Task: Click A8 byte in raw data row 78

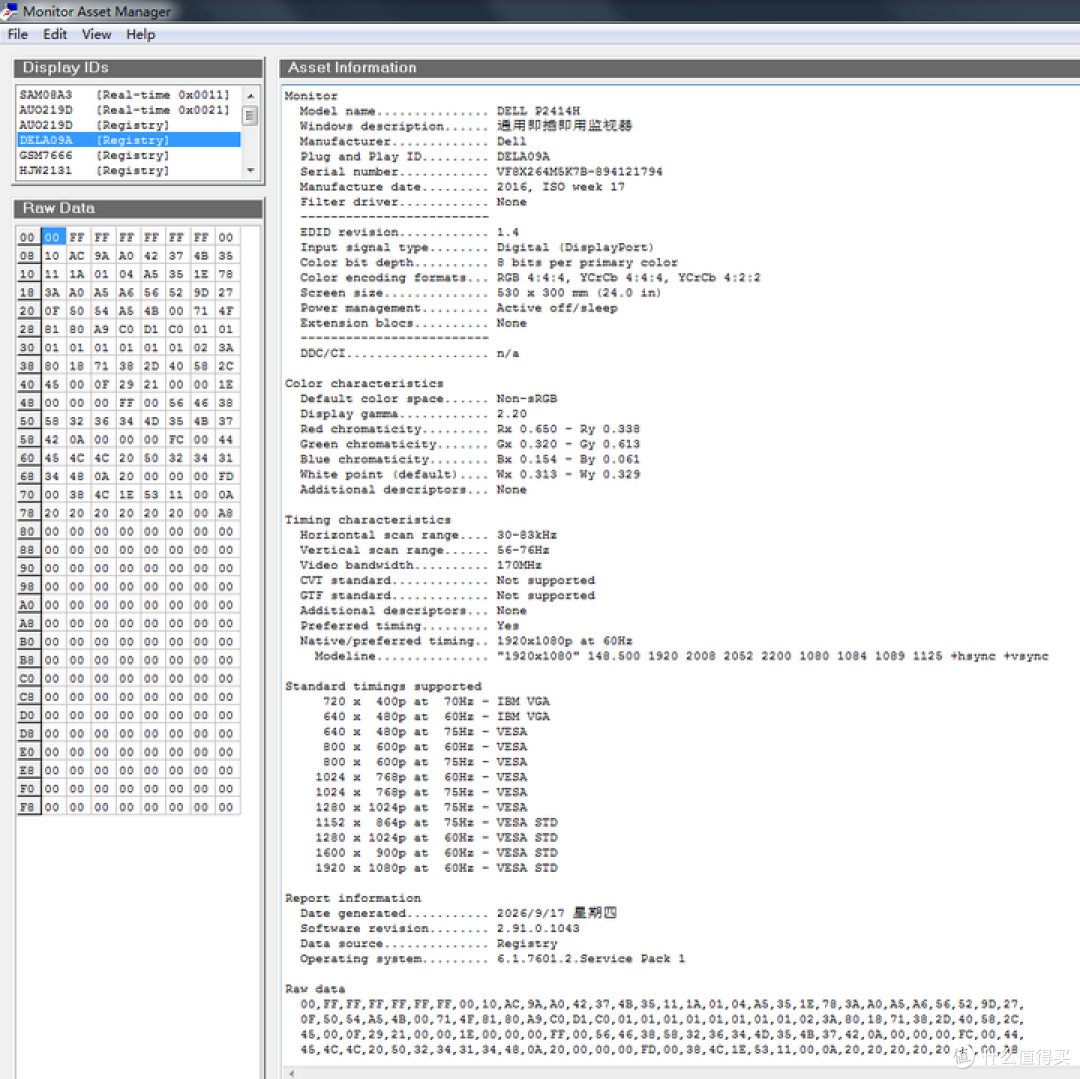Action: 226,513
